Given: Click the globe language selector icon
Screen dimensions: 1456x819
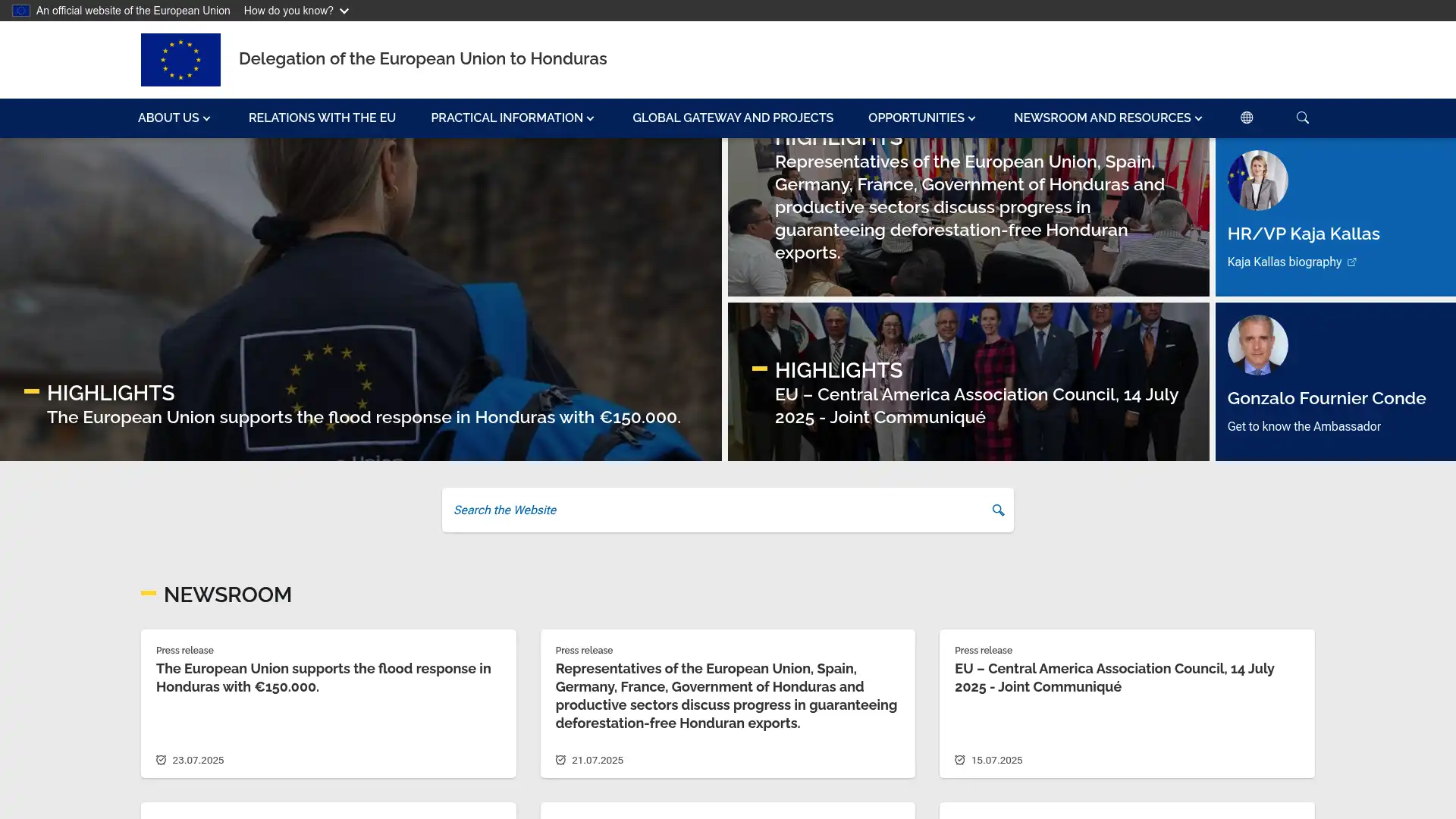Looking at the screenshot, I should click(x=1247, y=118).
